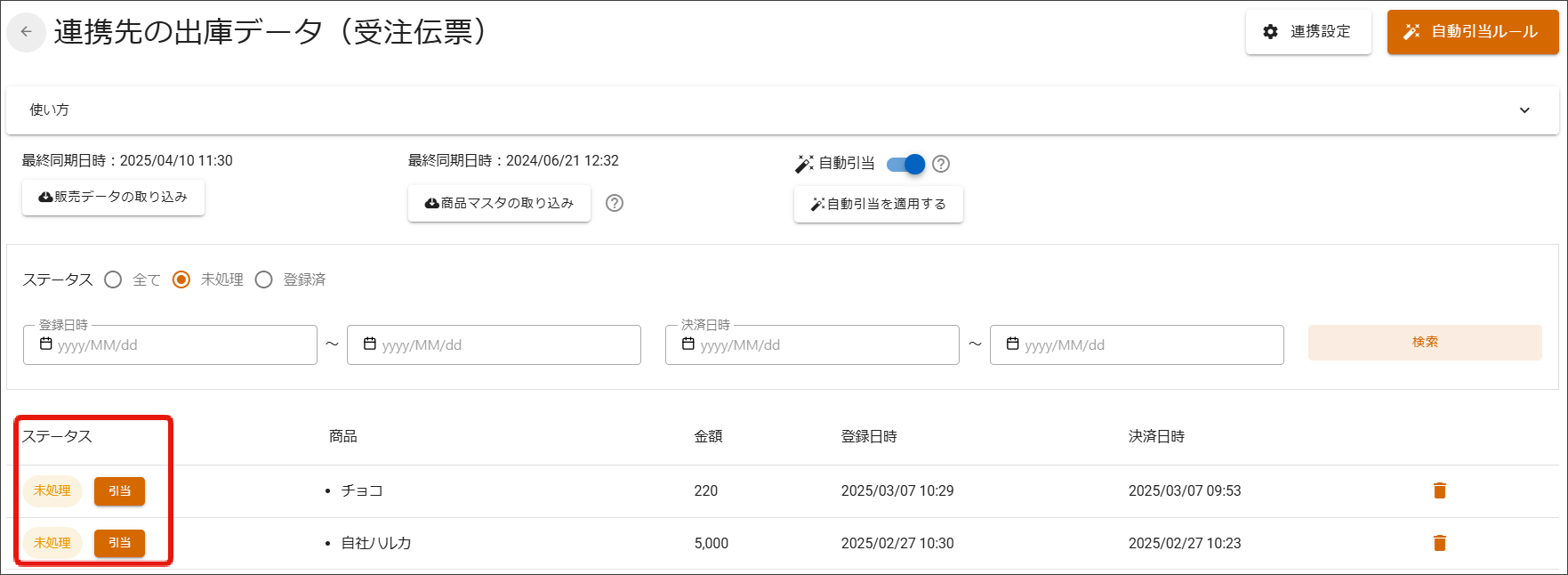Delete the チョコ order row
1568x575 pixels.
tap(1439, 490)
